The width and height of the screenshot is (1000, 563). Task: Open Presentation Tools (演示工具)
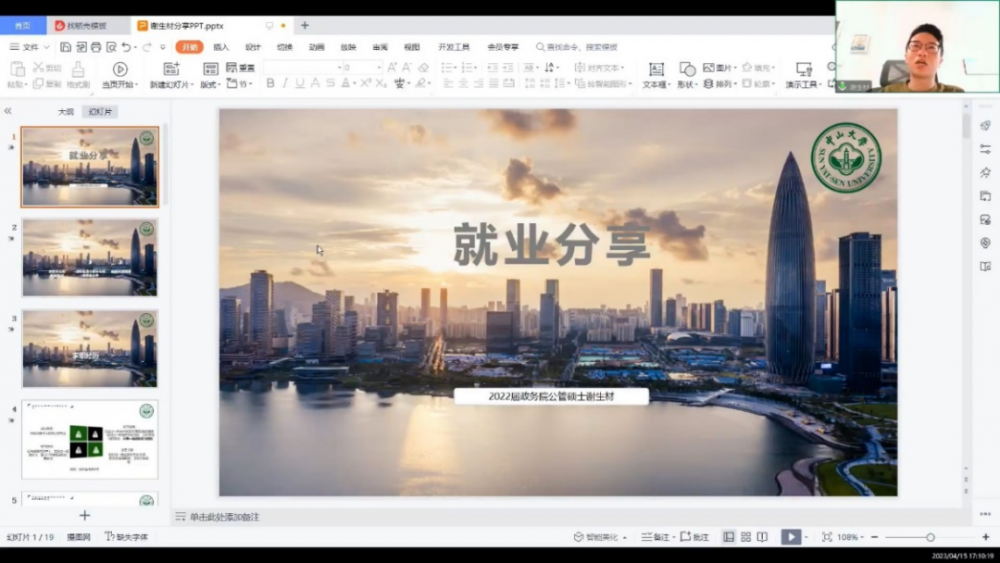[803, 70]
